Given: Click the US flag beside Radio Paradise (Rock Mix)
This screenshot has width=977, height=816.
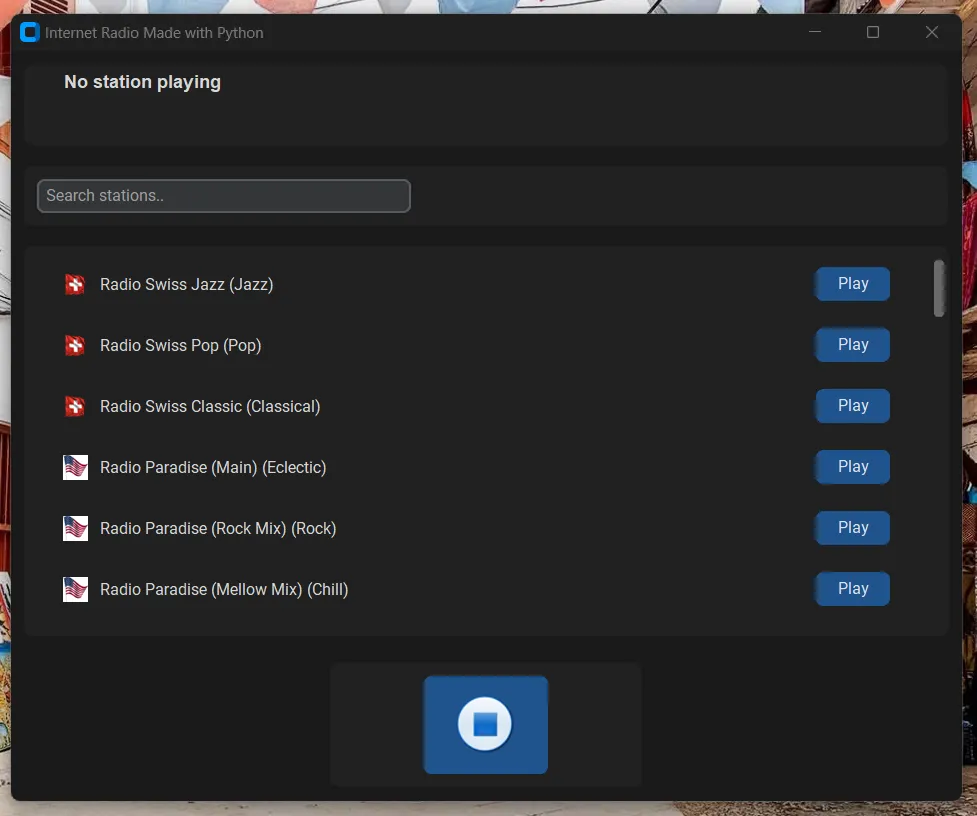Looking at the screenshot, I should pyautogui.click(x=75, y=528).
